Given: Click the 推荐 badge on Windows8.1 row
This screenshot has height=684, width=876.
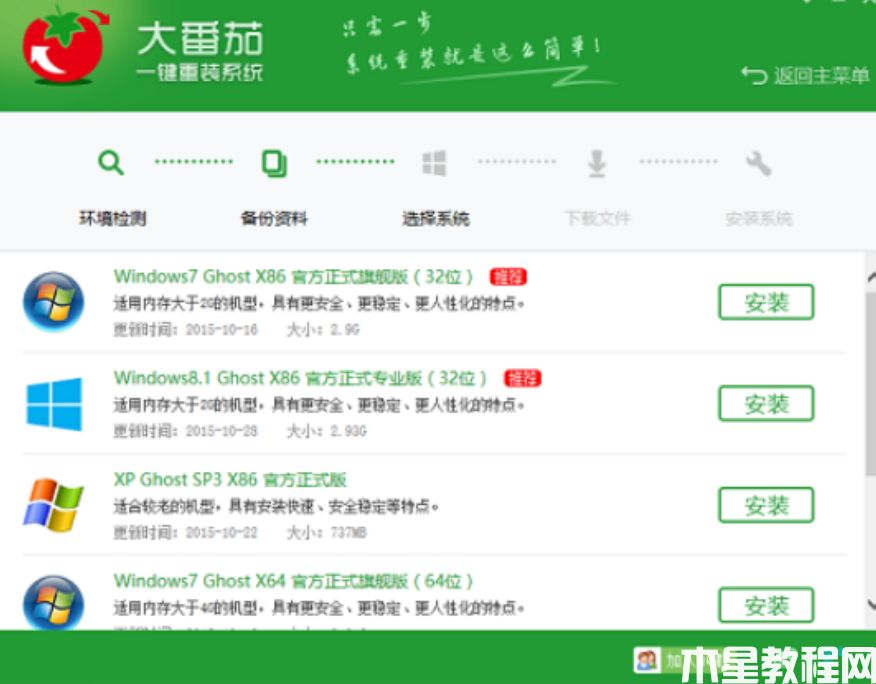Looking at the screenshot, I should point(522,378).
